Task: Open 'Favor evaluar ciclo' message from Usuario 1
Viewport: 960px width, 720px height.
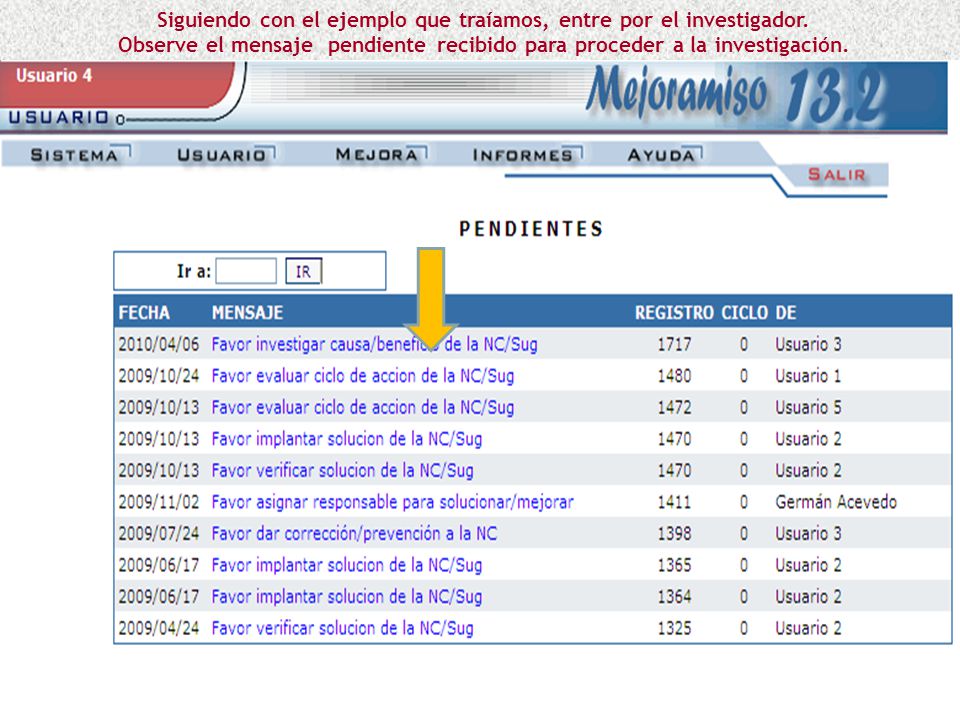Action: point(362,376)
